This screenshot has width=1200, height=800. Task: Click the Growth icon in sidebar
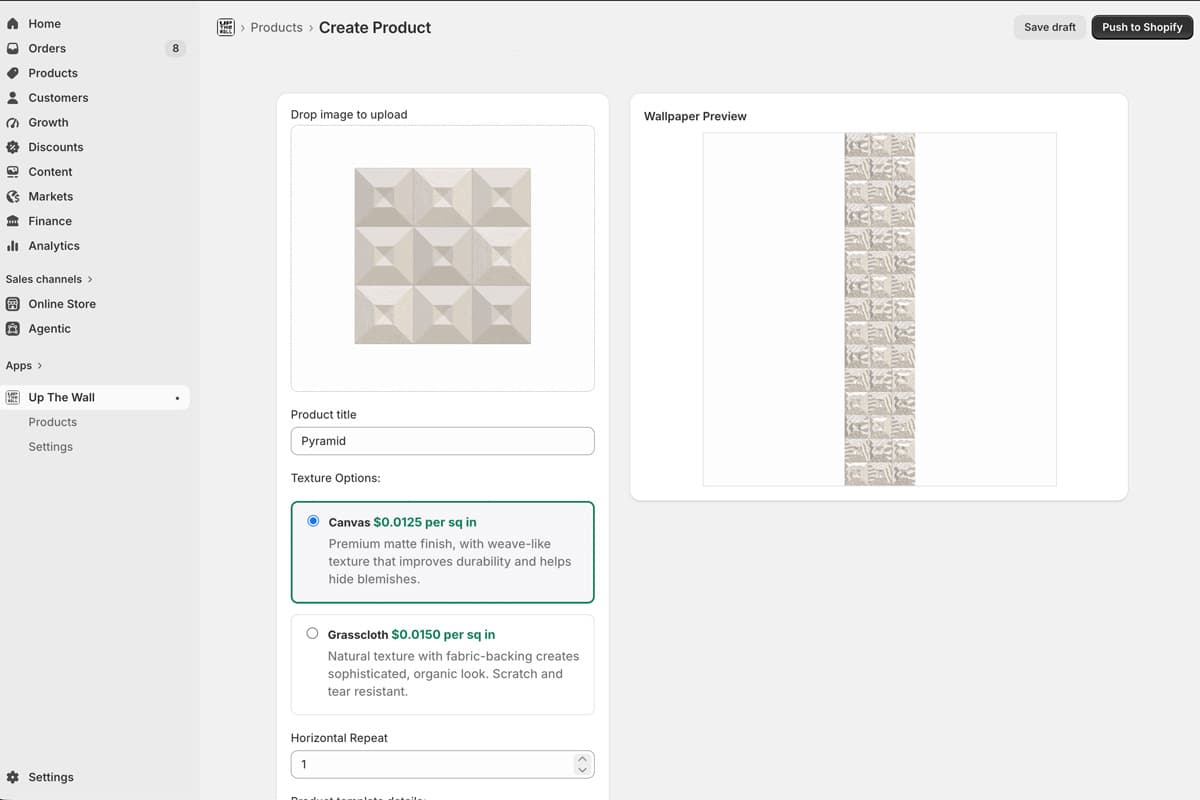point(13,122)
